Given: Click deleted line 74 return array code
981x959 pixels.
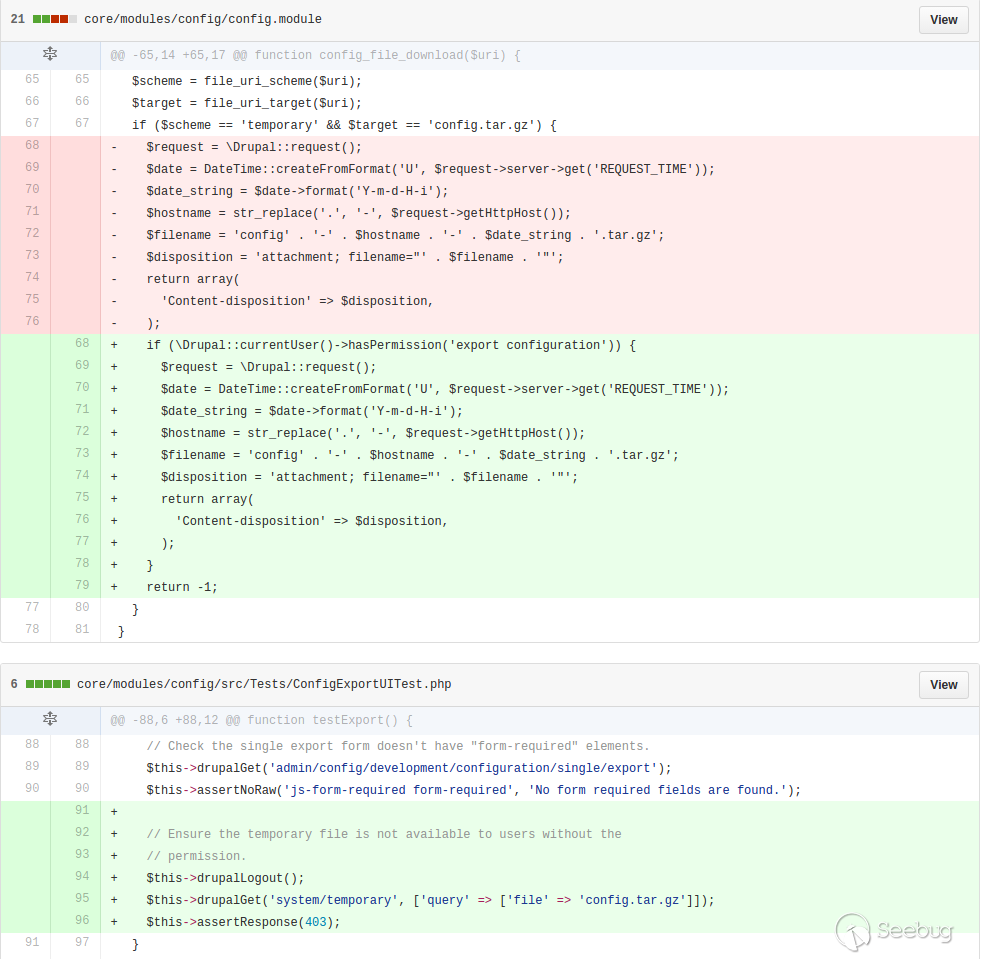Looking at the screenshot, I should pyautogui.click(x=193, y=279).
